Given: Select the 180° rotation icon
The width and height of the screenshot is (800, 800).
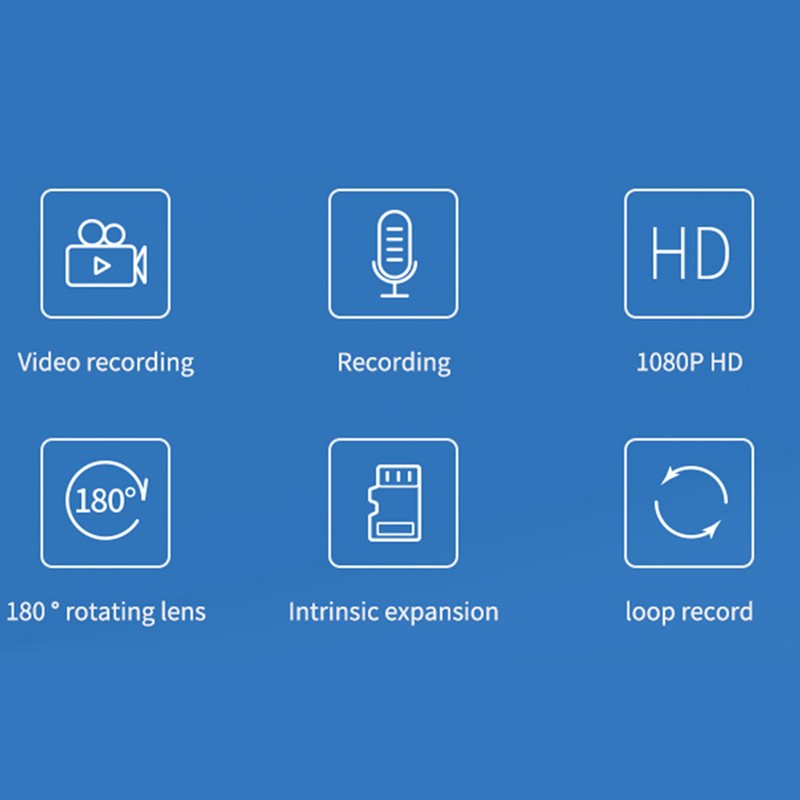Looking at the screenshot, I should point(106,503).
